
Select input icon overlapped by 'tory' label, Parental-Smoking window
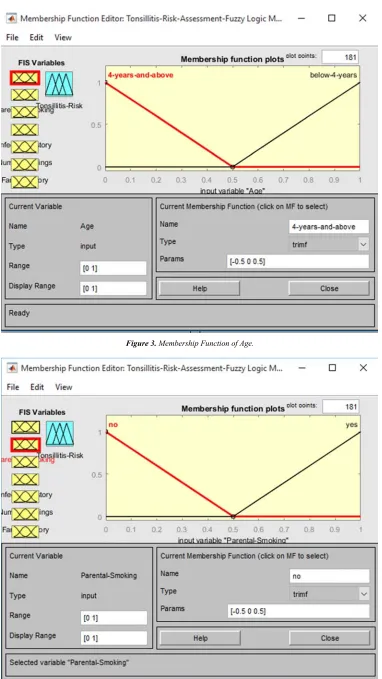[x=26, y=497]
